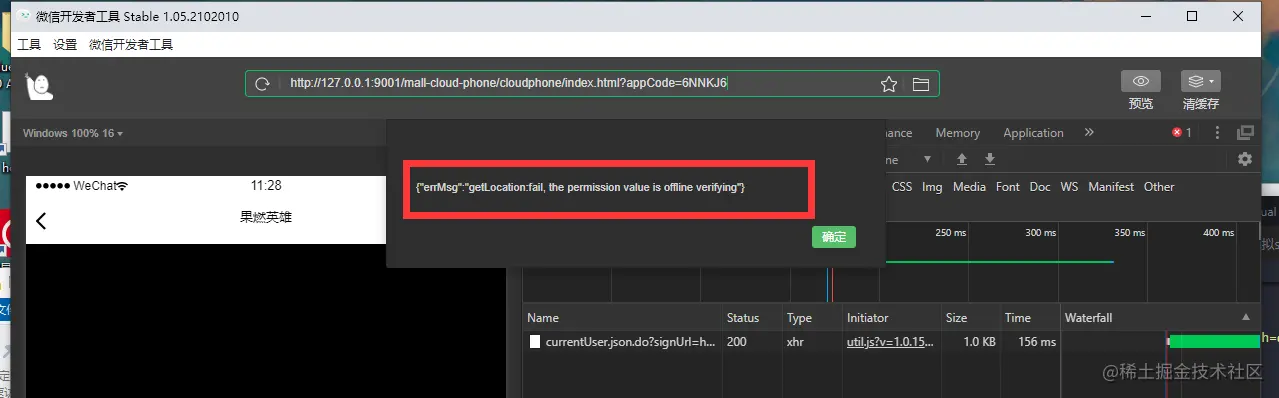Go back with the simulator back arrow
1279x398 pixels.
point(41,220)
